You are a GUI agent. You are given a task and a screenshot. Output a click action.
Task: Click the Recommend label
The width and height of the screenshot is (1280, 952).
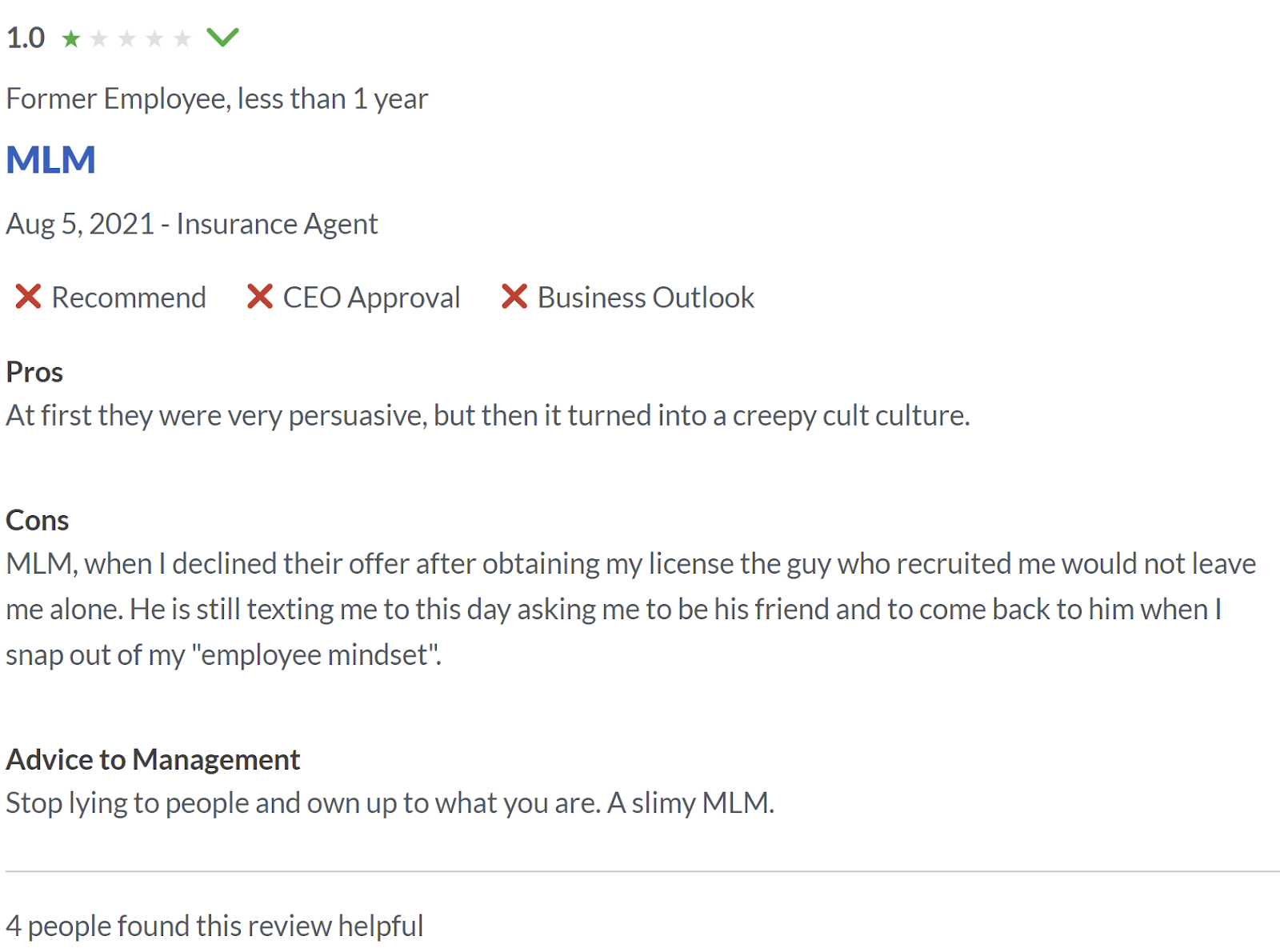129,298
